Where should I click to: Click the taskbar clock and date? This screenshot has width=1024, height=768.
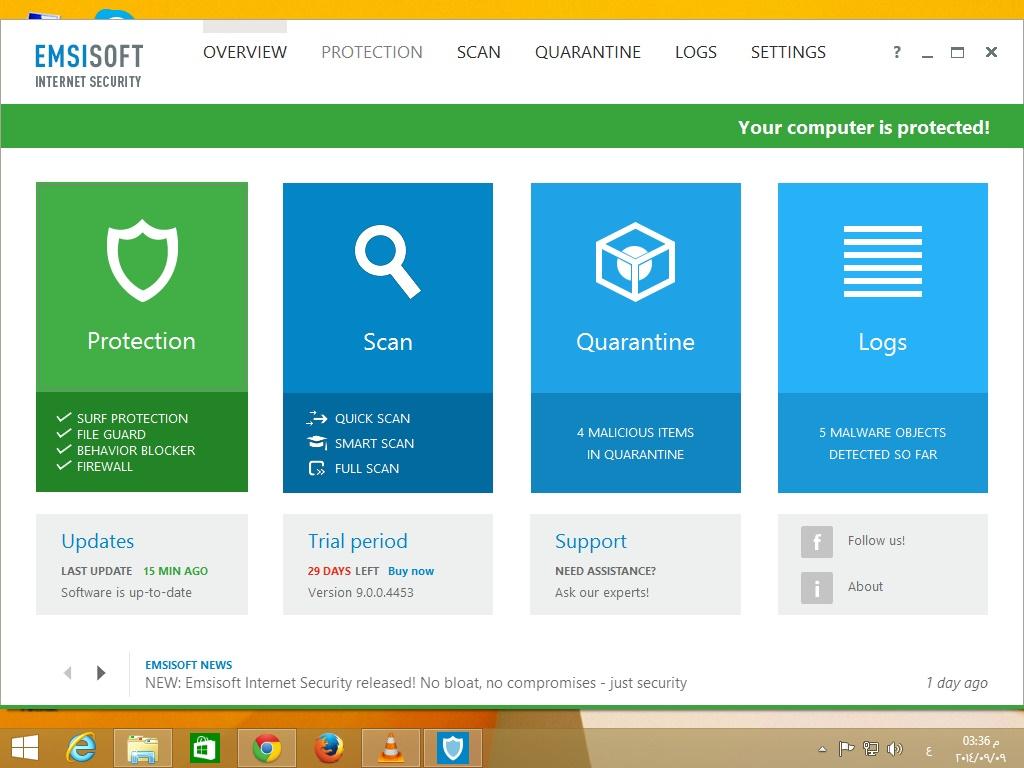(981, 749)
